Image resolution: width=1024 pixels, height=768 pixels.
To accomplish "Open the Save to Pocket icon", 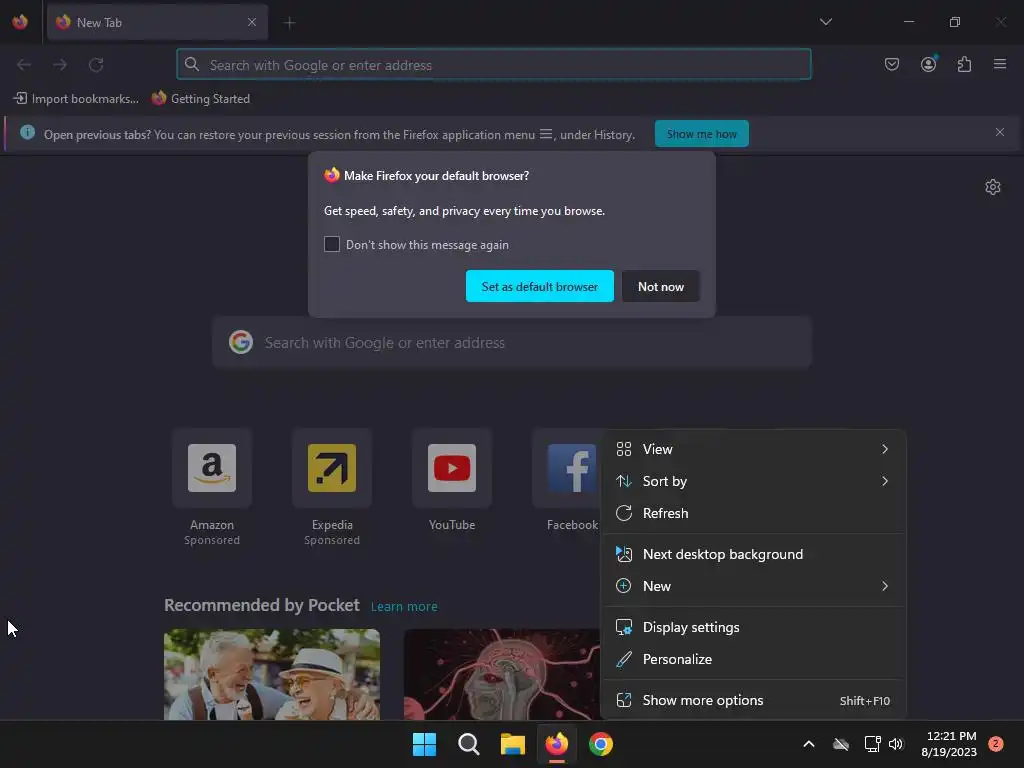I will point(891,64).
